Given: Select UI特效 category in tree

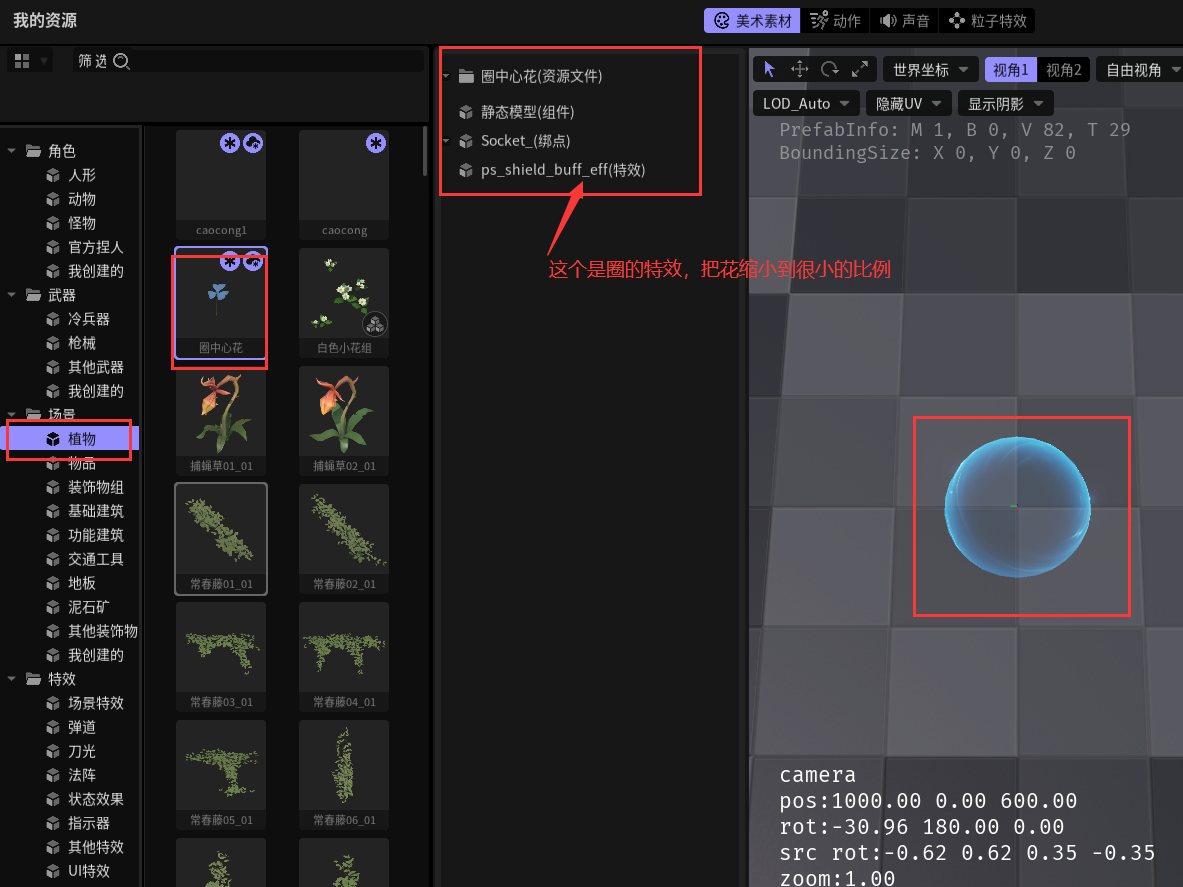Looking at the screenshot, I should click(88, 871).
